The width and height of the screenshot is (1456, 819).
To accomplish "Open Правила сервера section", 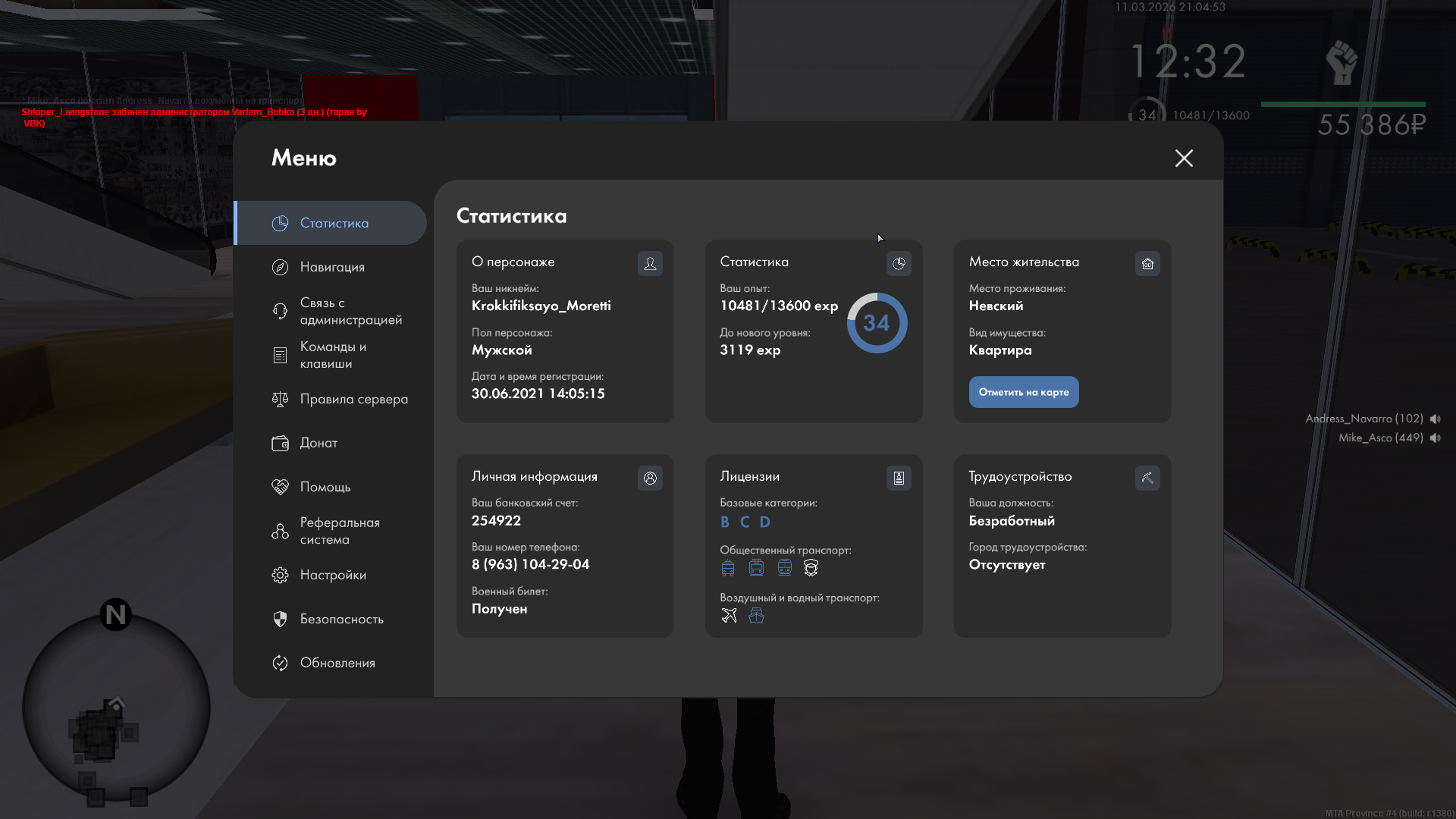I will tap(353, 399).
